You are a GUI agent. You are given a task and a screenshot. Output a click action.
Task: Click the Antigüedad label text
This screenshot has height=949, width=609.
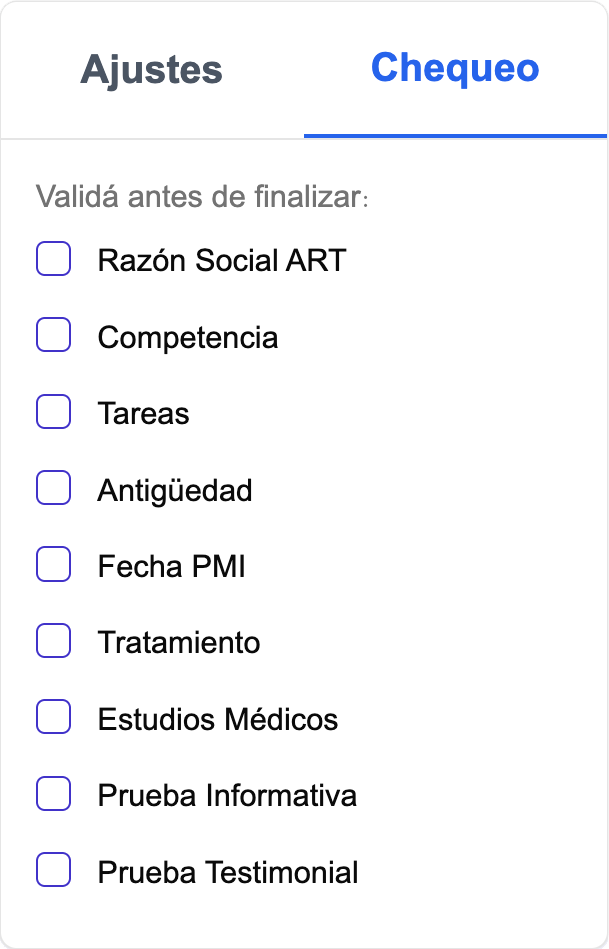click(172, 489)
